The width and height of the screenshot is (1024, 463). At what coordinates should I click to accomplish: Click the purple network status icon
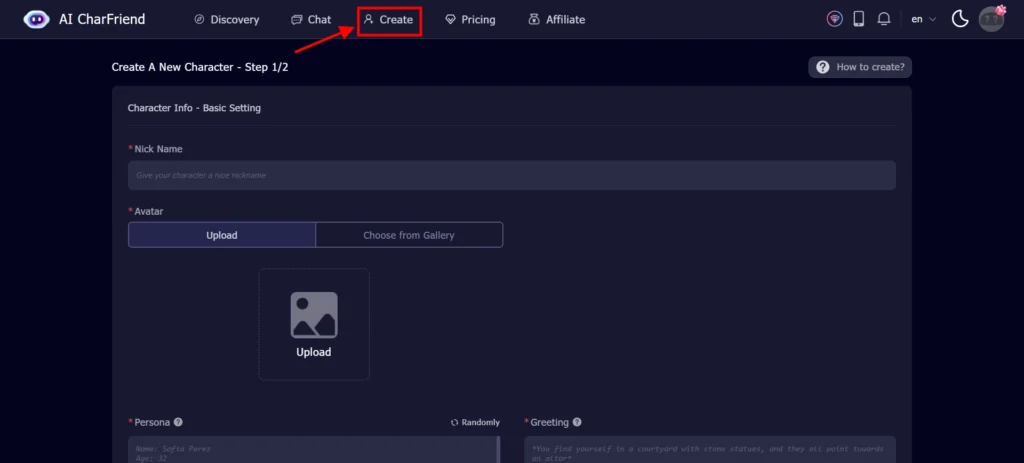[834, 19]
